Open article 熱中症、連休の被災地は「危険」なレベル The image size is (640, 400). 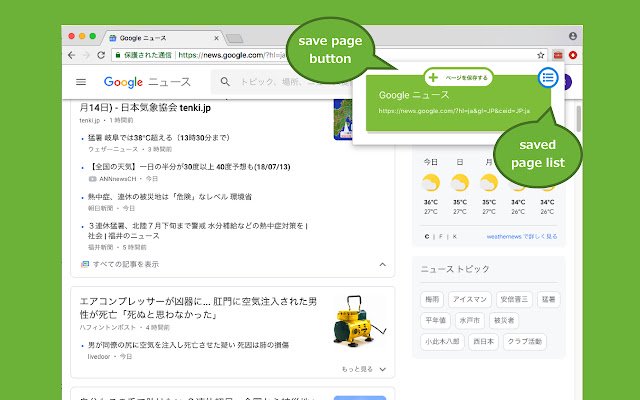pyautogui.click(x=170, y=197)
